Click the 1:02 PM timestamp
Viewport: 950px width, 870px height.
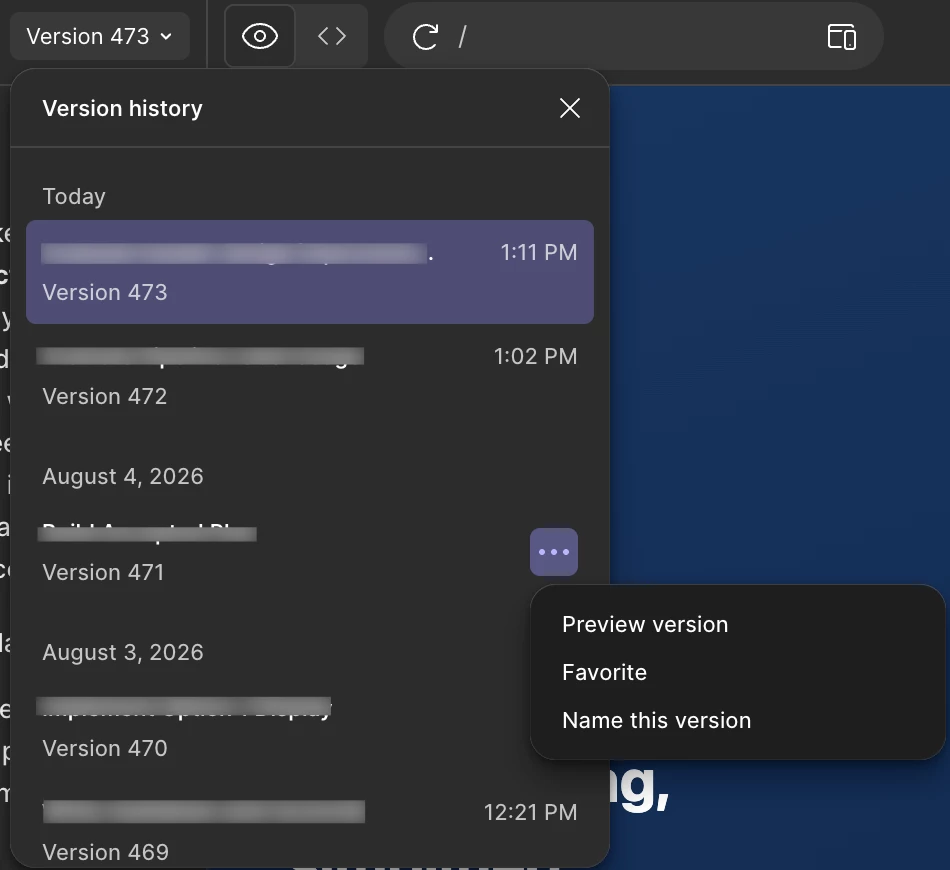pyautogui.click(x=536, y=356)
